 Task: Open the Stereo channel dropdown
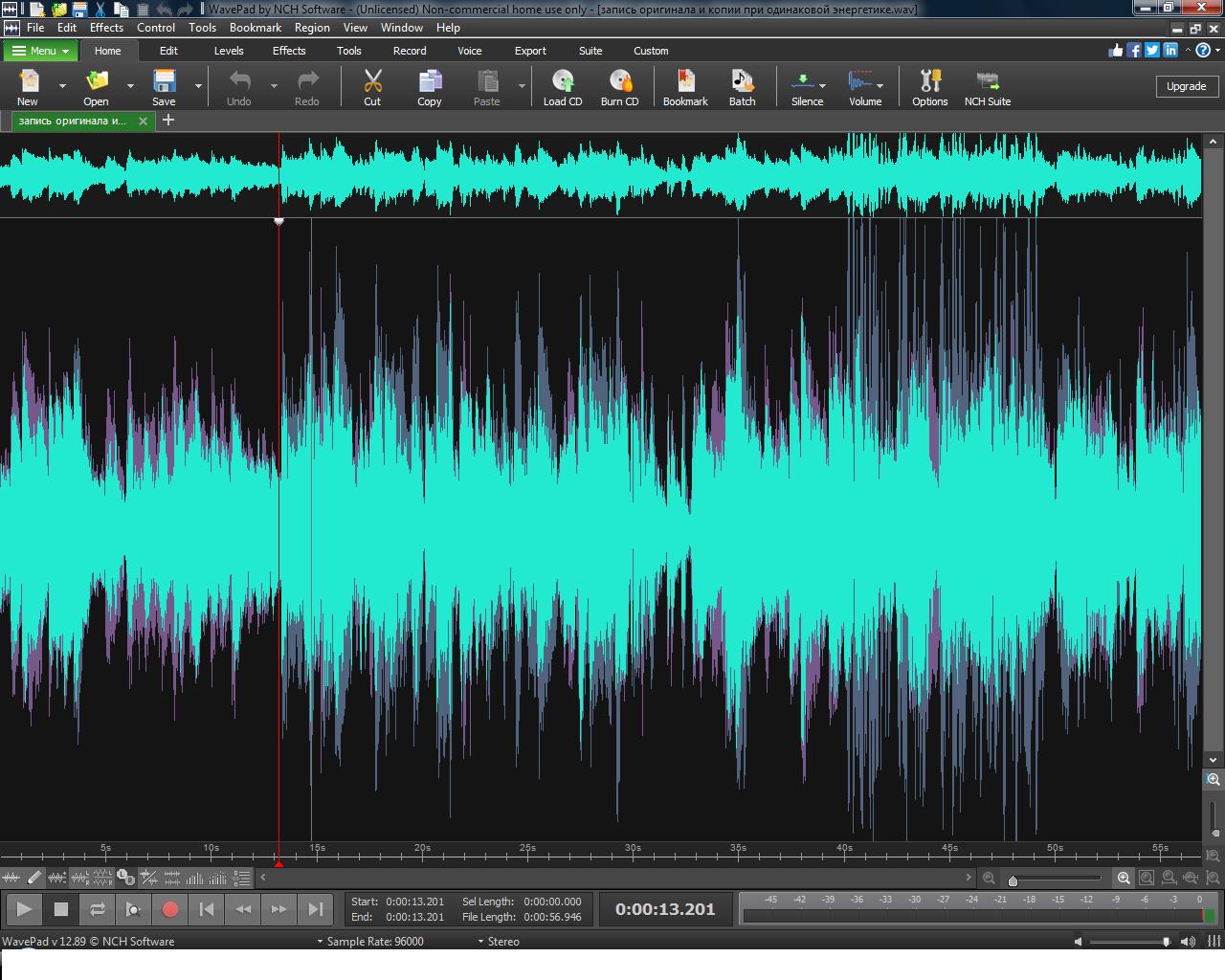(498, 942)
